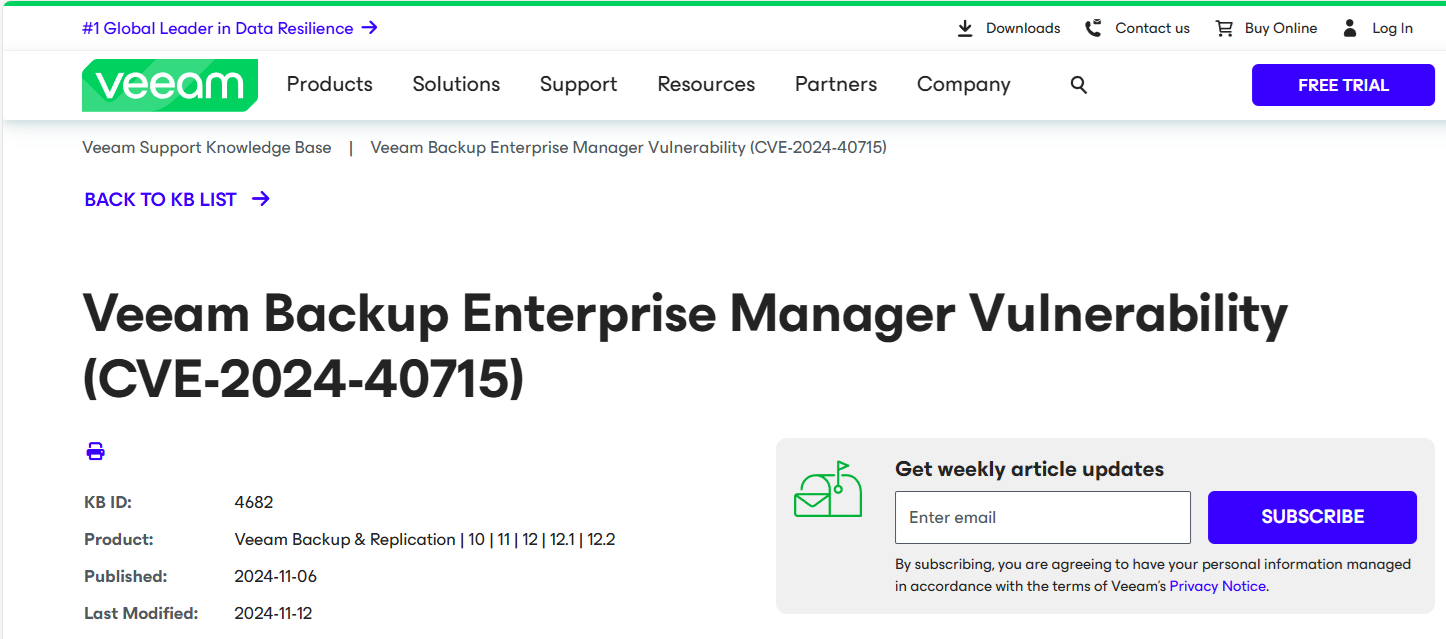The height and width of the screenshot is (639, 1446).
Task: Click the Enter email field
Action: [x=1043, y=517]
